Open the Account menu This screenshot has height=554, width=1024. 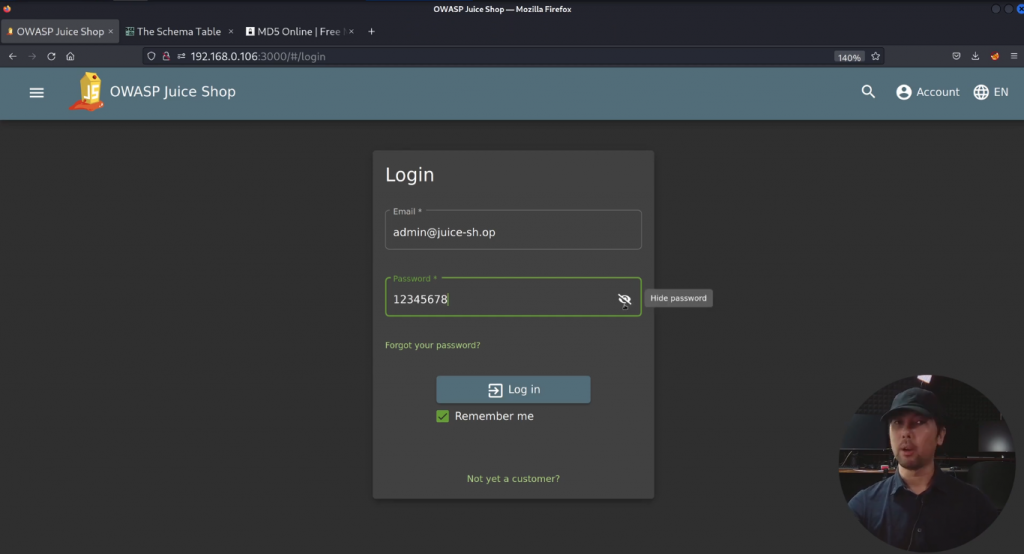click(927, 92)
